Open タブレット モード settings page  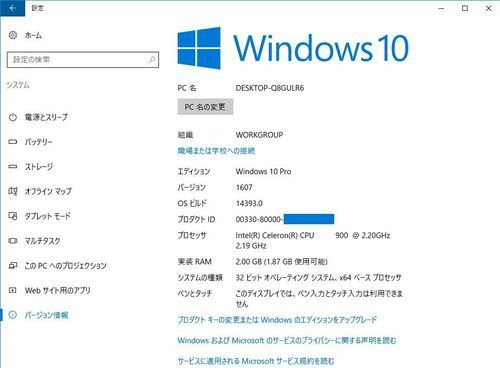coord(48,216)
